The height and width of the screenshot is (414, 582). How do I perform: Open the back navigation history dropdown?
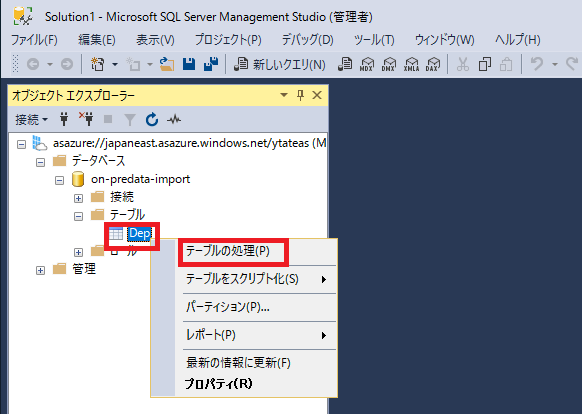click(x=50, y=65)
